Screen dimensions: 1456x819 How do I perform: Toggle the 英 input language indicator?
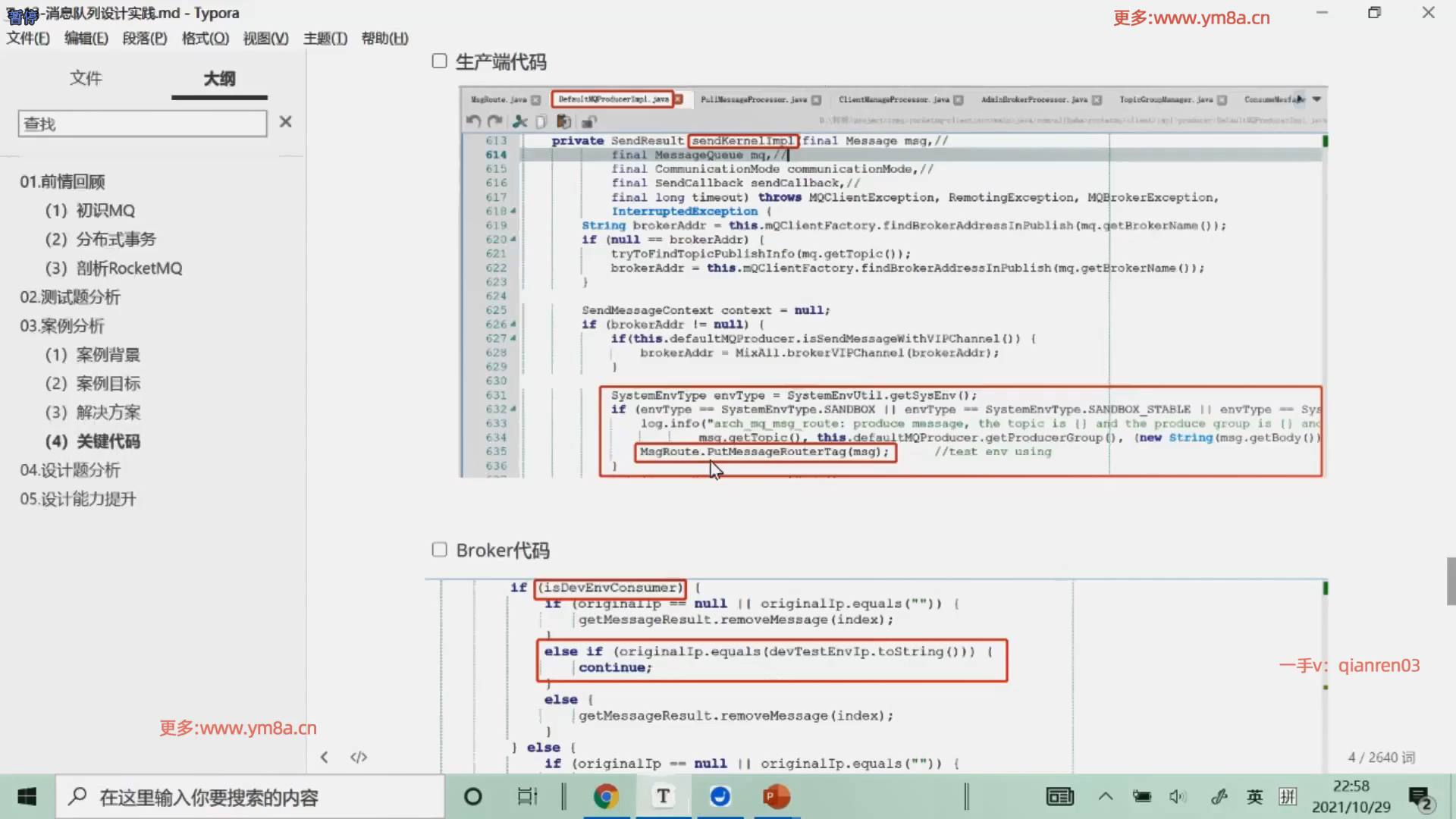point(1255,796)
